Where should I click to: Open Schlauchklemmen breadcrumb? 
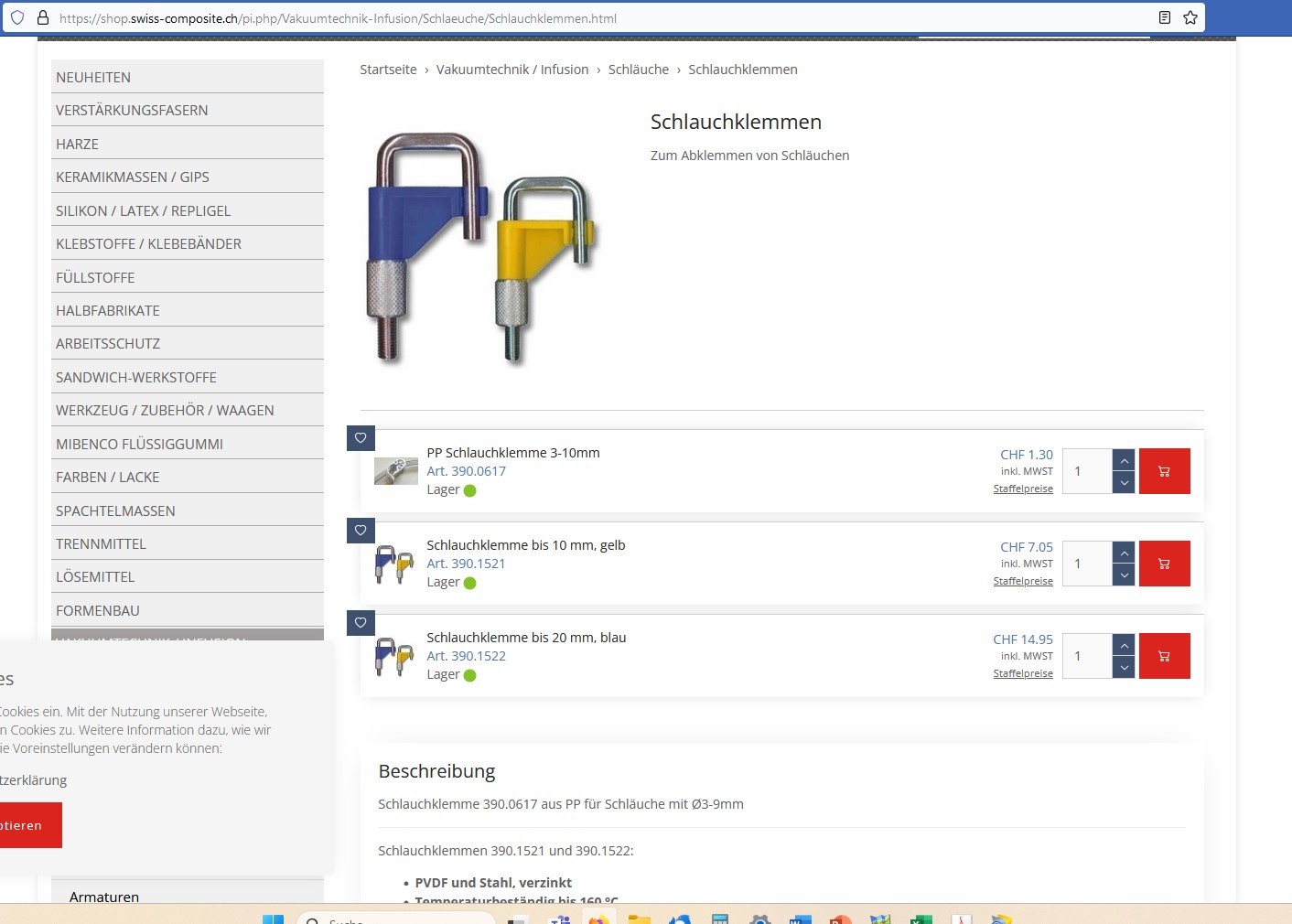pyautogui.click(x=743, y=70)
